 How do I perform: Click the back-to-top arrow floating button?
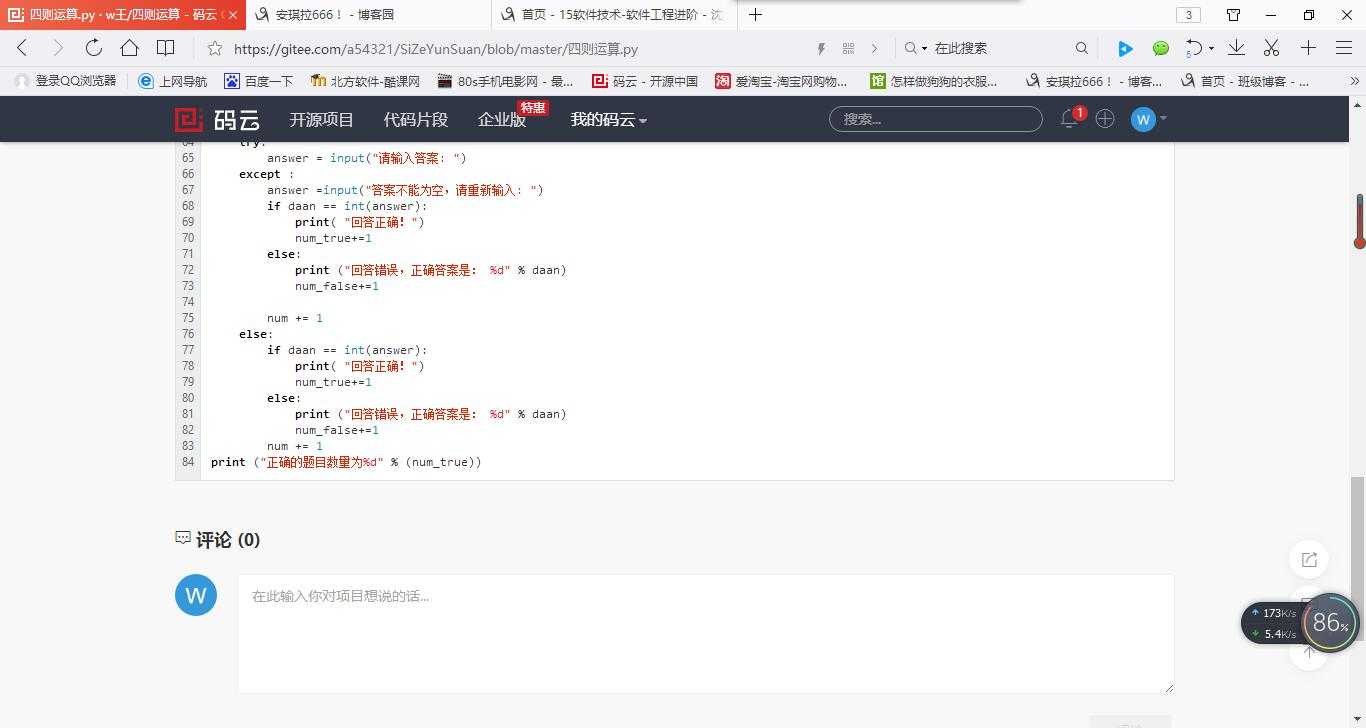tap(1309, 652)
